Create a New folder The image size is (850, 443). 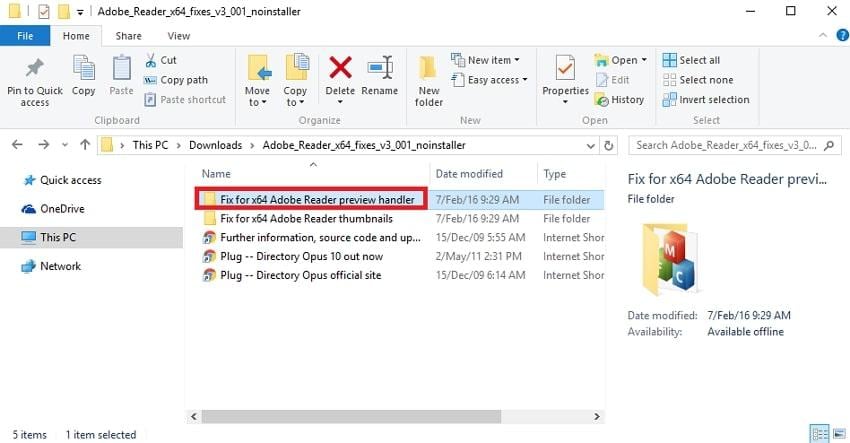429,81
